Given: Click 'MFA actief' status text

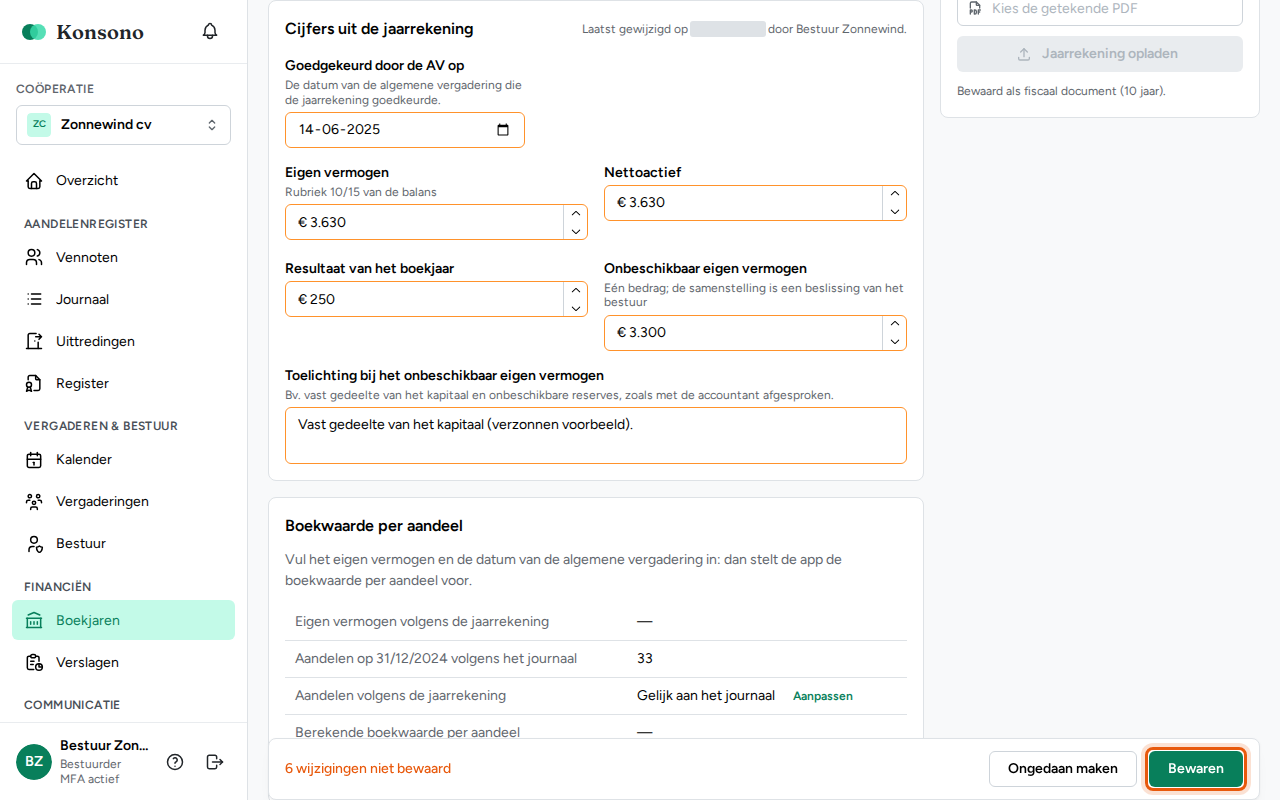Looking at the screenshot, I should point(90,779).
